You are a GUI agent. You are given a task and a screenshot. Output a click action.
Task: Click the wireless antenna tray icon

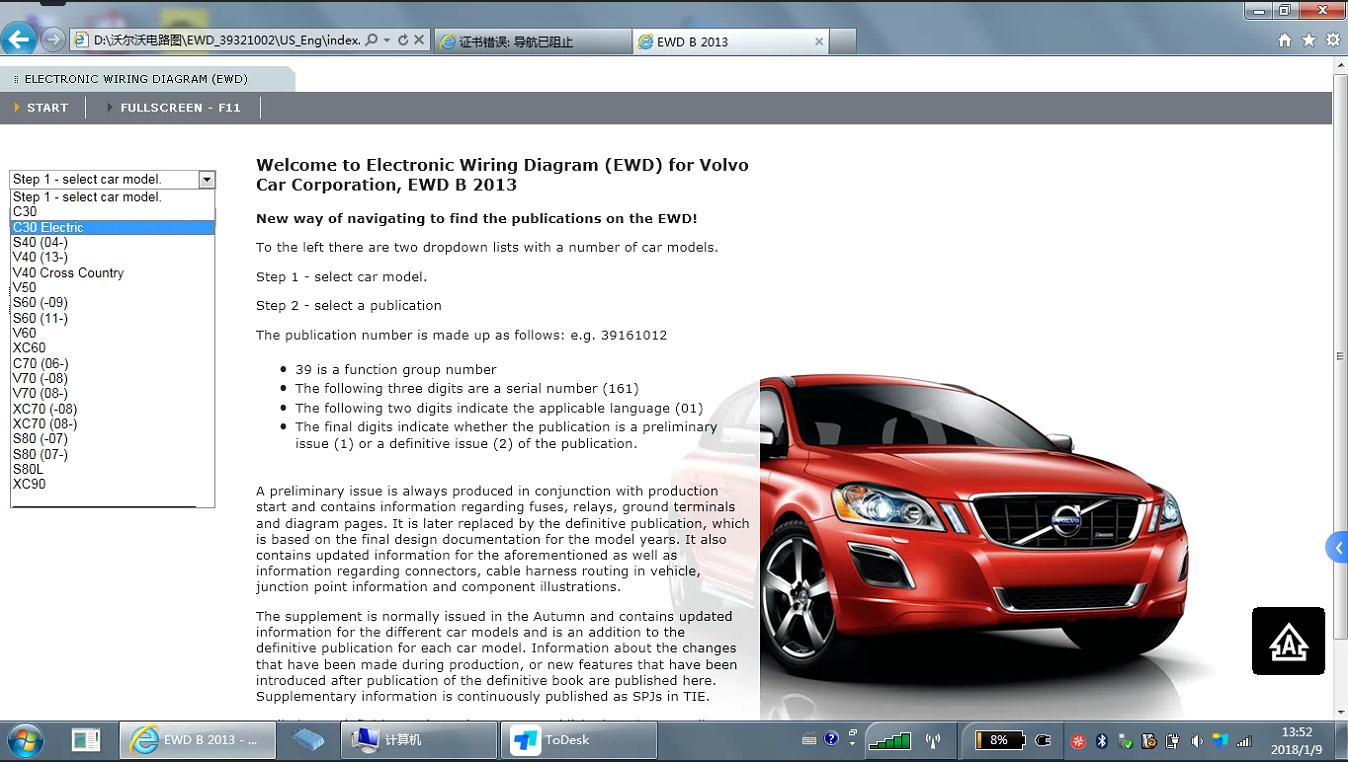tap(933, 741)
